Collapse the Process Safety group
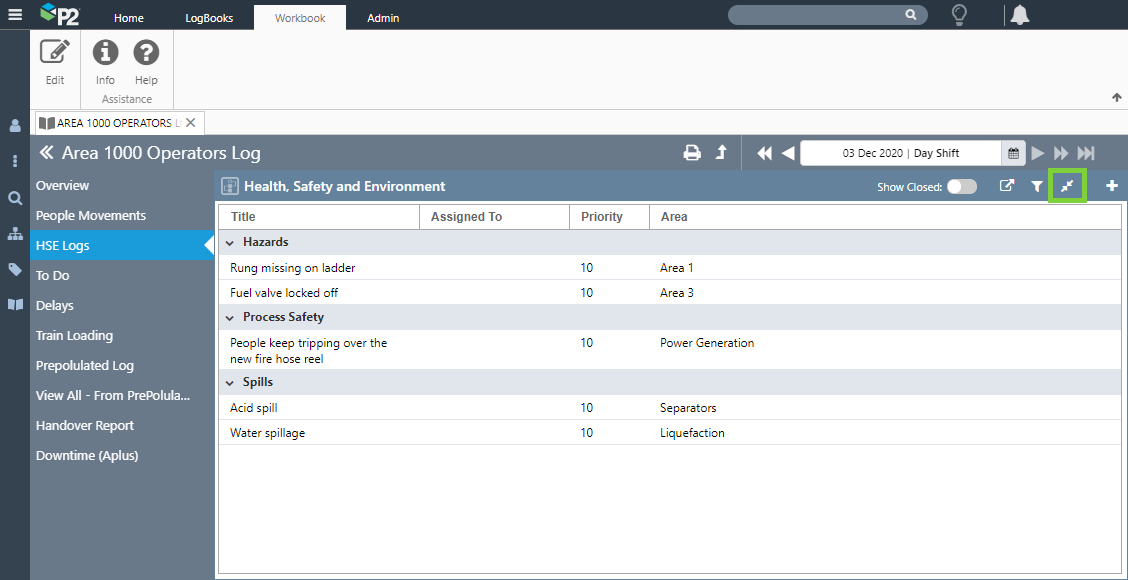 click(x=230, y=318)
